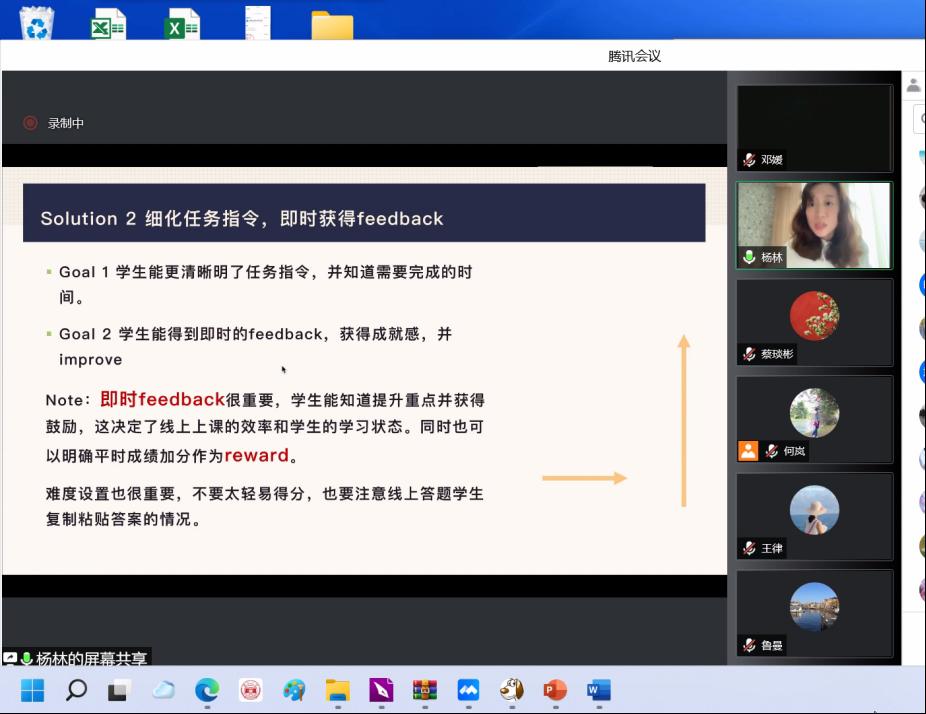Click 邓媛's muted microphone icon
926x714 pixels.
point(749,160)
